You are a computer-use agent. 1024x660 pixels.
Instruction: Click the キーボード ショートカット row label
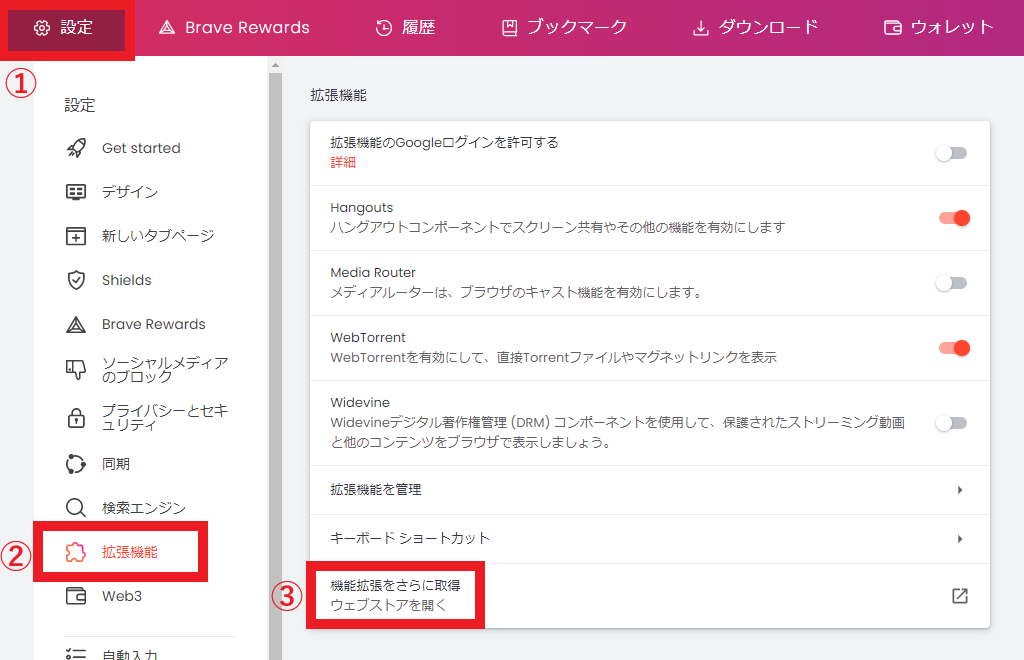click(410, 539)
